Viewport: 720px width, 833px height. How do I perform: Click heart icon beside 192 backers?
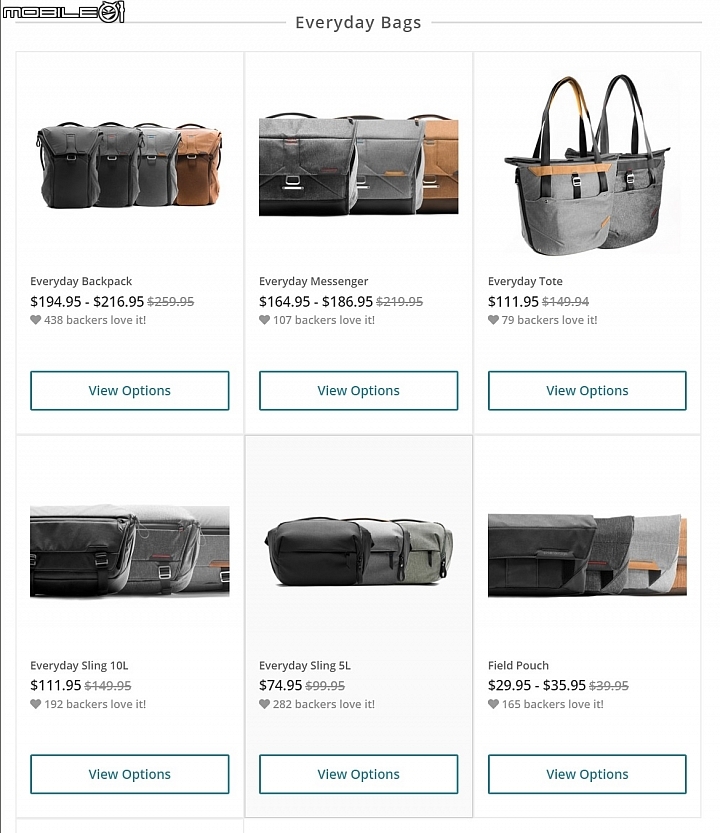click(36, 704)
